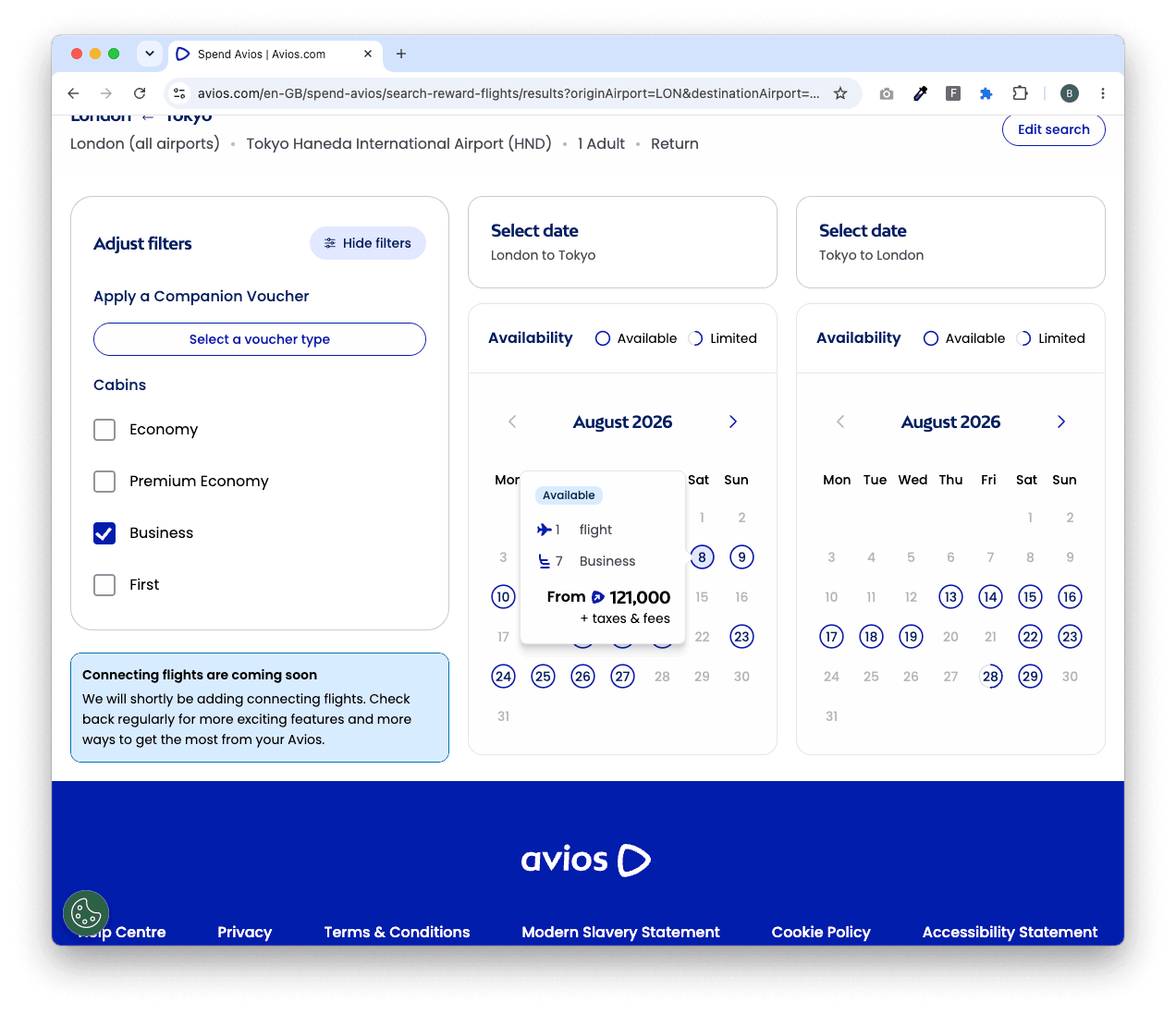Select 19 August in return calendar

(911, 637)
